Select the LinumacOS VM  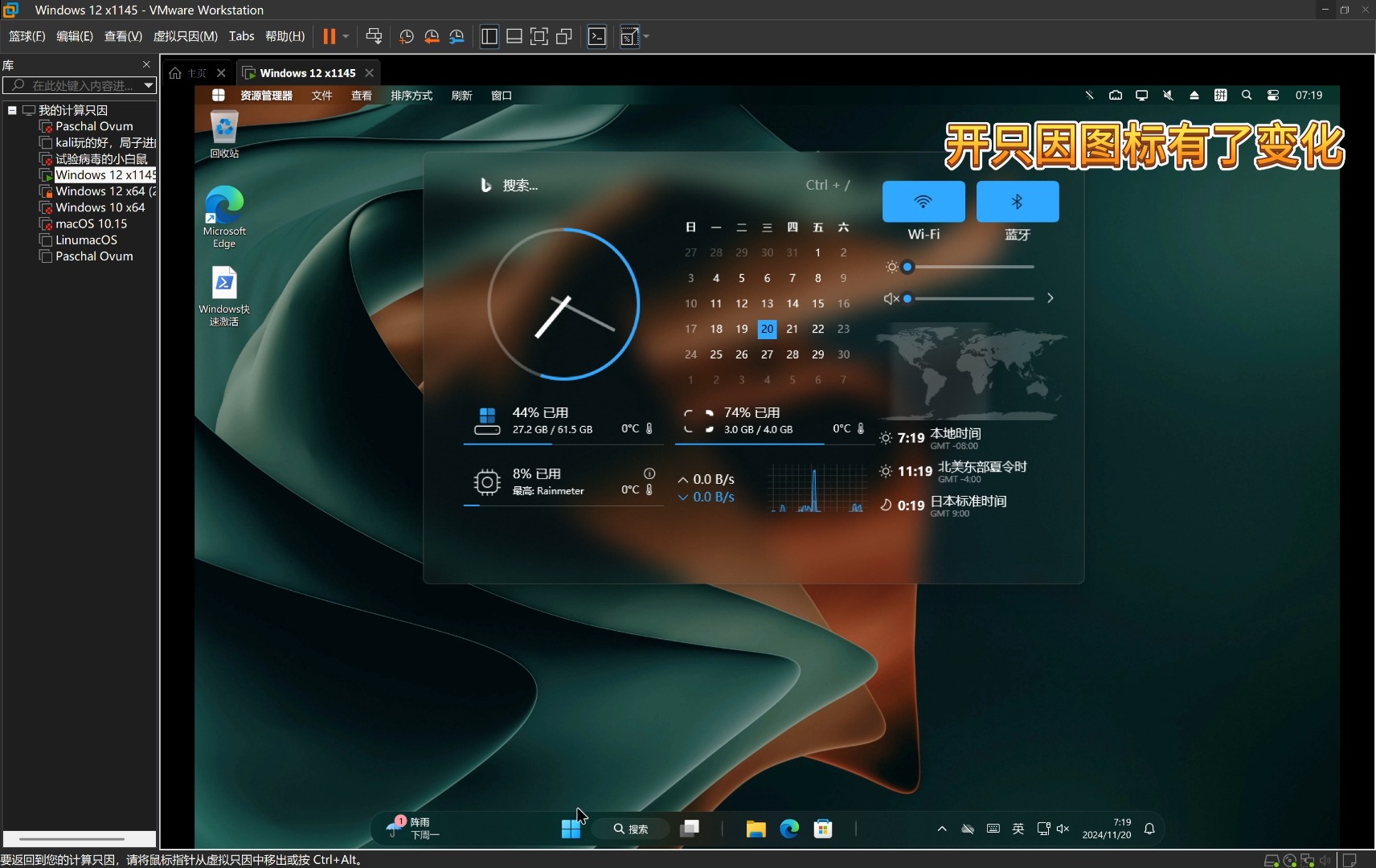point(79,240)
